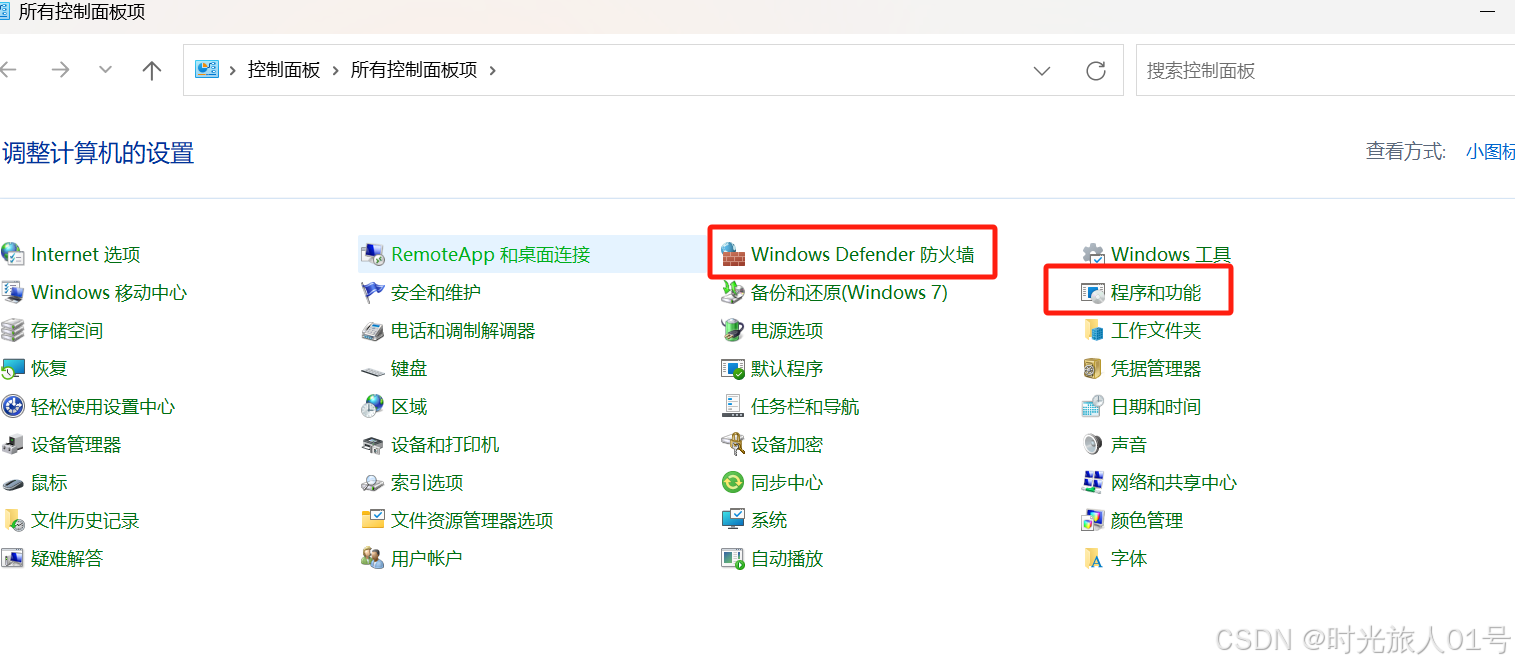Open the 程序和功能 icon
The image size is (1515, 666).
click(1094, 292)
